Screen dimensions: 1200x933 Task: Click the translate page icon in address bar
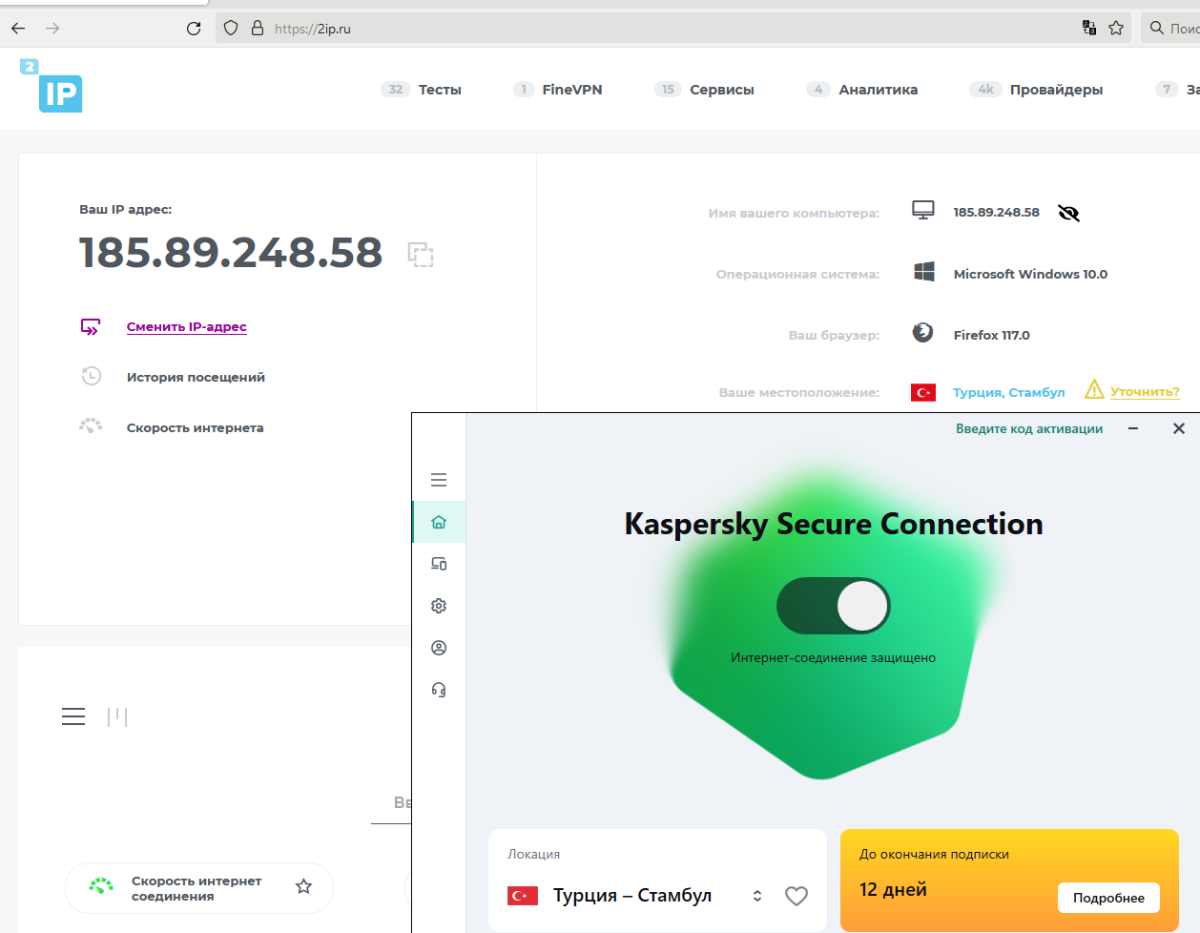pyautogui.click(x=1090, y=28)
